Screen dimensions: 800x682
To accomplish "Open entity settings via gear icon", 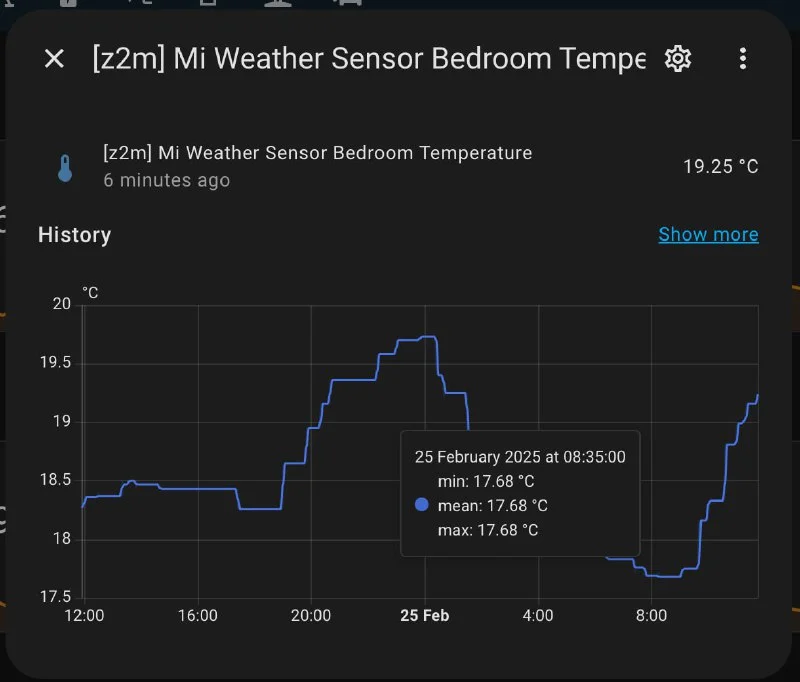I will [677, 59].
